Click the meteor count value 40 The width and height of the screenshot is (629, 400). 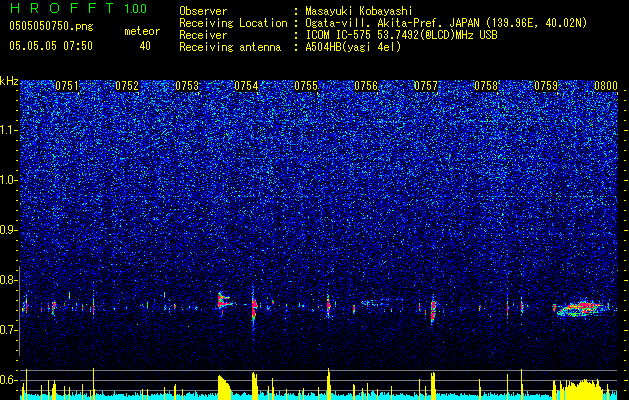[145, 46]
